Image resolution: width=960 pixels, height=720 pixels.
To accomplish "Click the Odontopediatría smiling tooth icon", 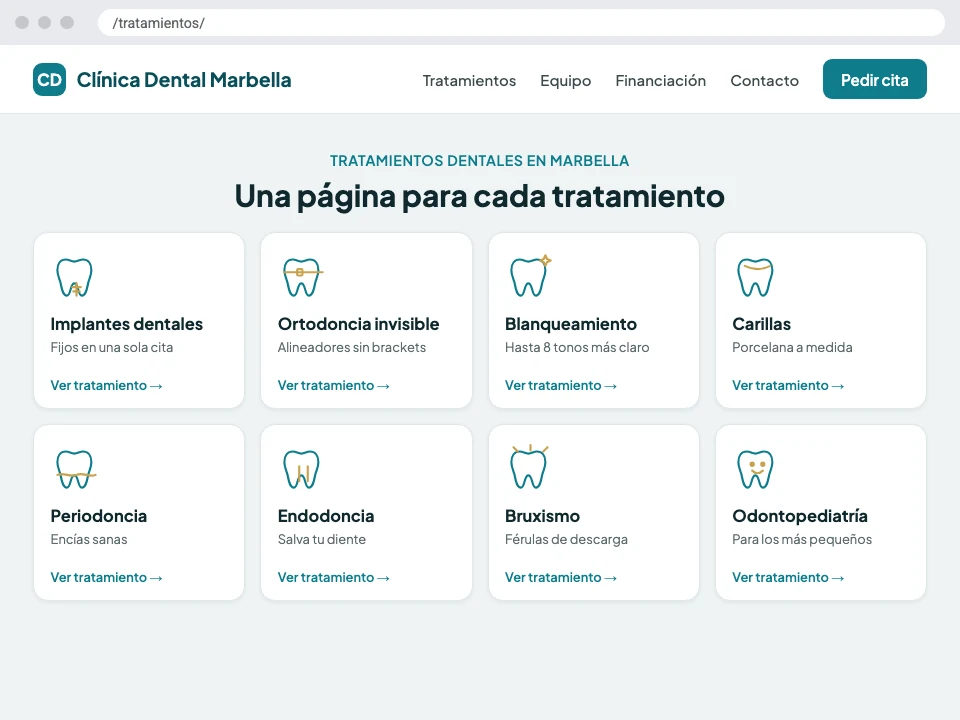I will (756, 470).
